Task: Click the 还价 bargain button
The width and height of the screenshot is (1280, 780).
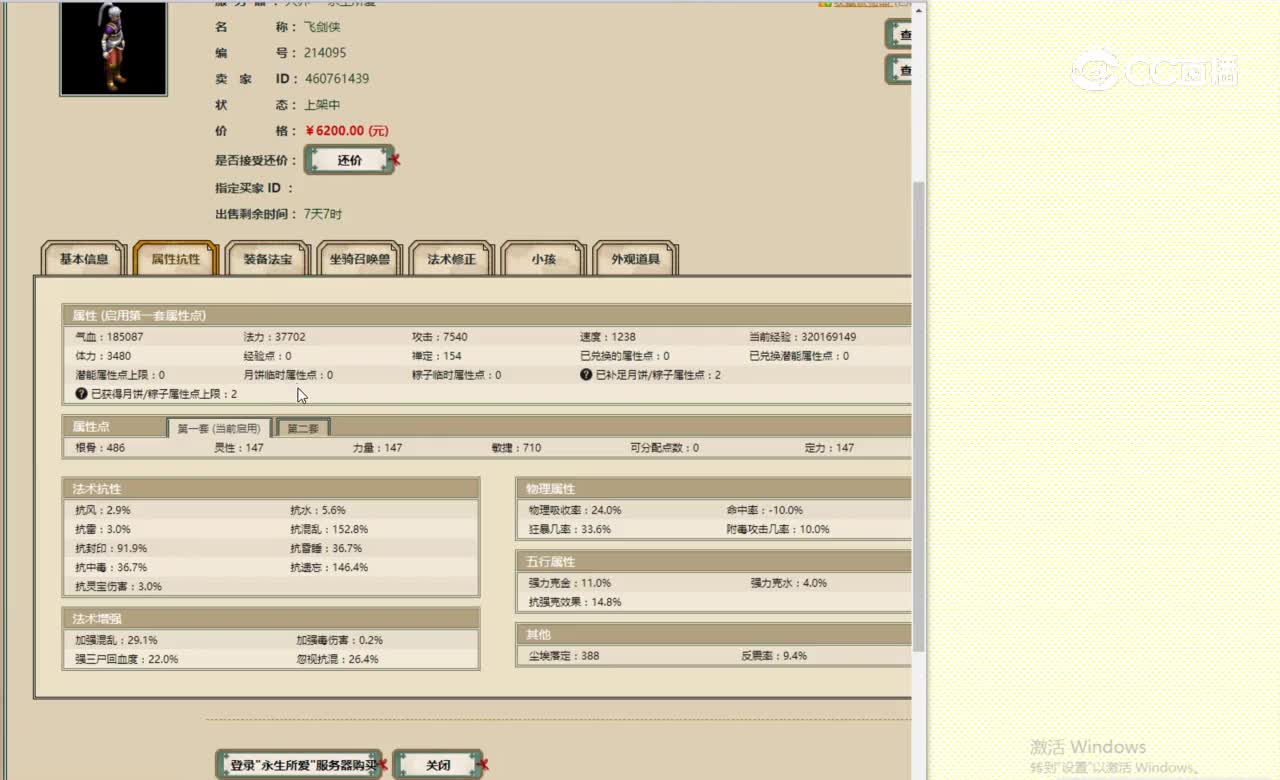Action: (x=349, y=160)
